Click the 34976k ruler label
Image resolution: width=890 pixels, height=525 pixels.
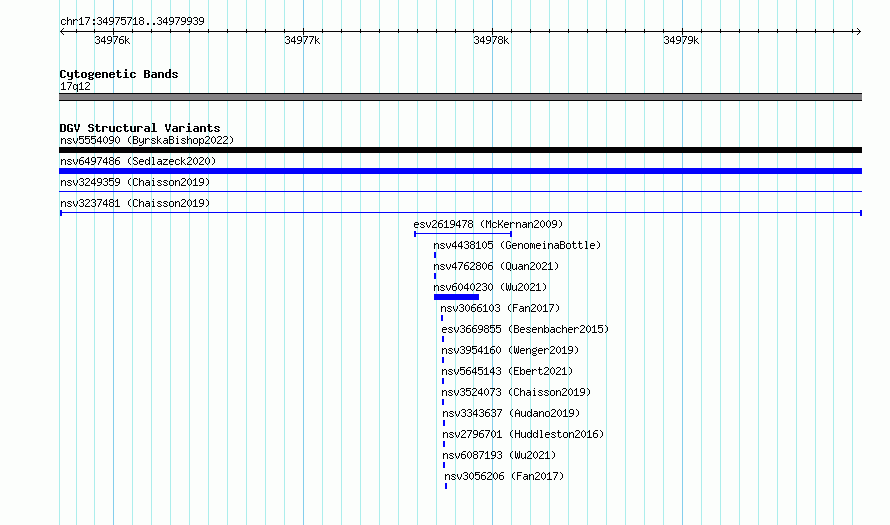[x=112, y=40]
